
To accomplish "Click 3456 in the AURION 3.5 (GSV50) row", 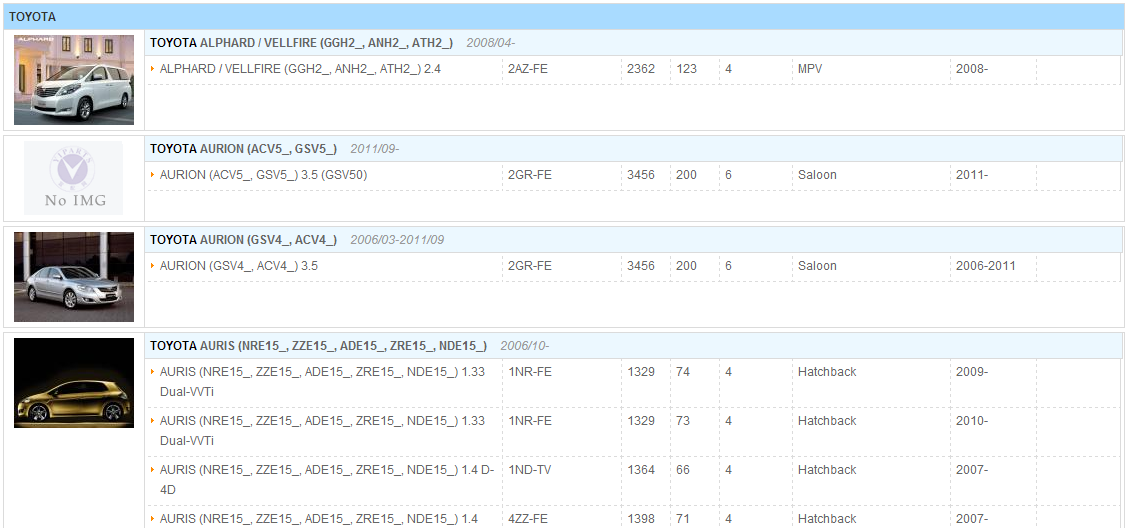I will pos(641,174).
